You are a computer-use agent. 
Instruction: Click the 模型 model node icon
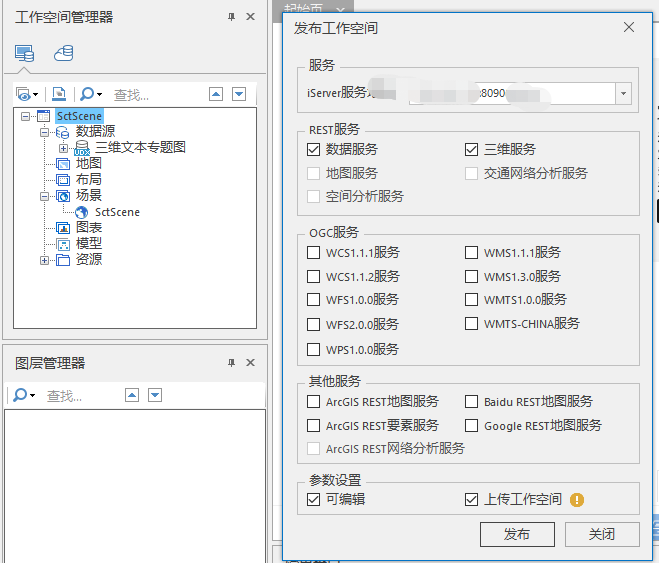[x=63, y=244]
